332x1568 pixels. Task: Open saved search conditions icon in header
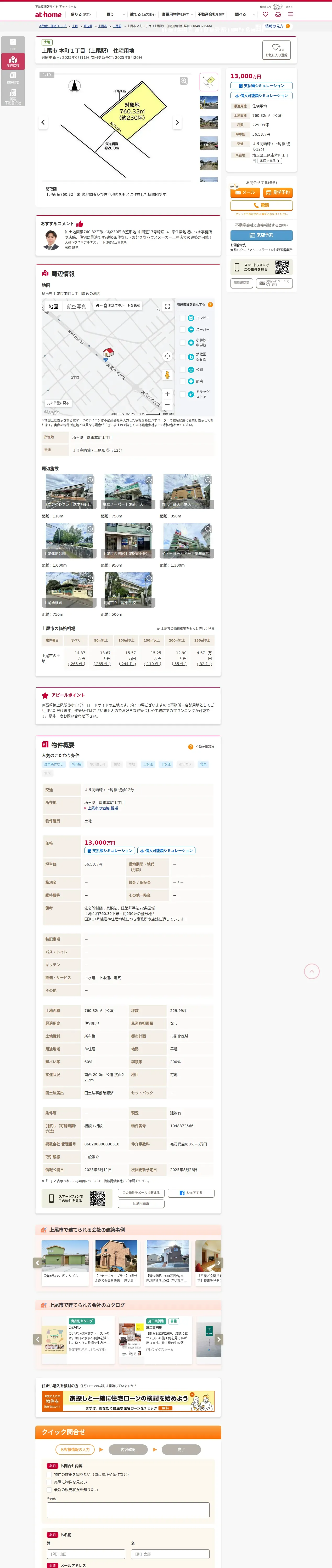pos(278,14)
